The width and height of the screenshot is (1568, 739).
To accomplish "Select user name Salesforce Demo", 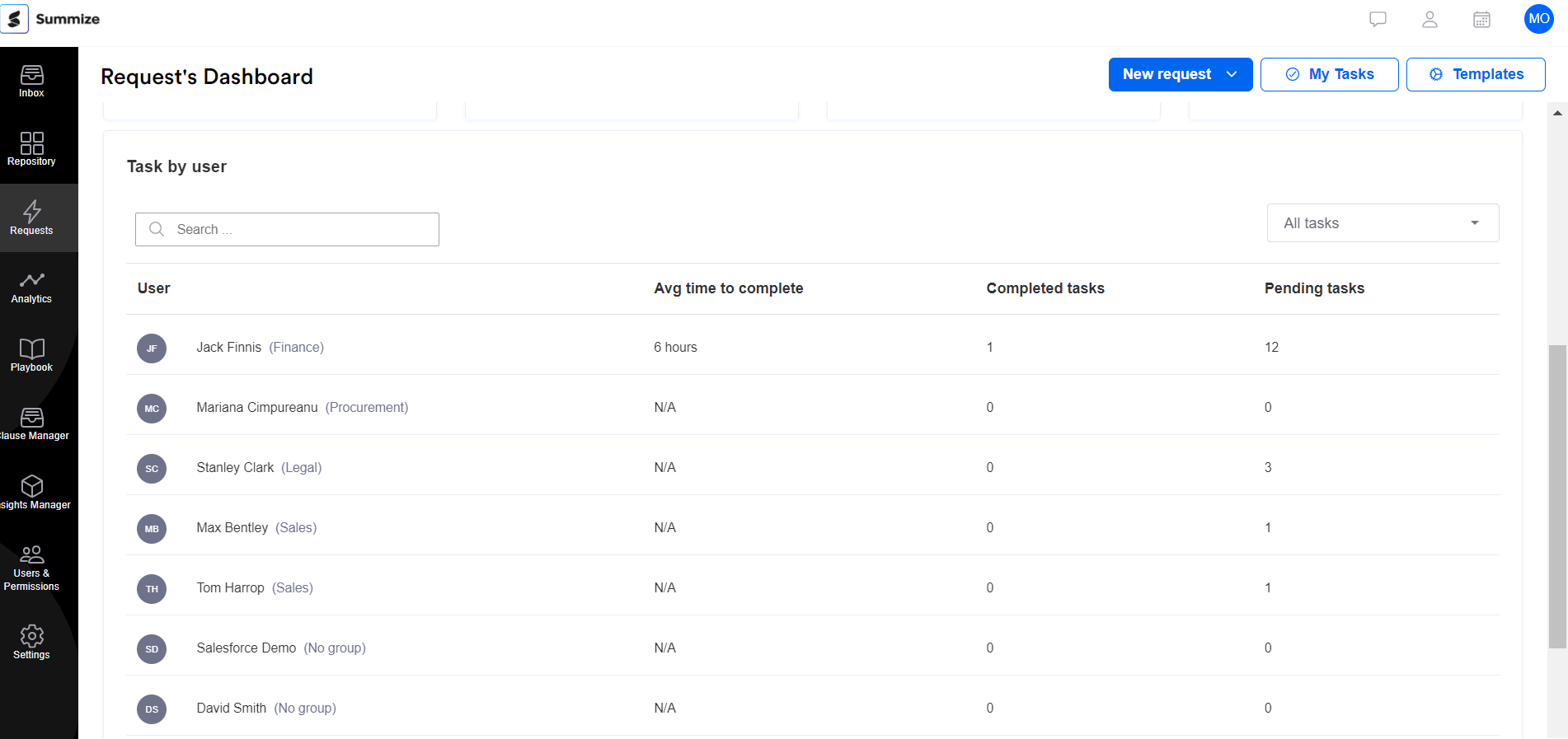I will [246, 648].
